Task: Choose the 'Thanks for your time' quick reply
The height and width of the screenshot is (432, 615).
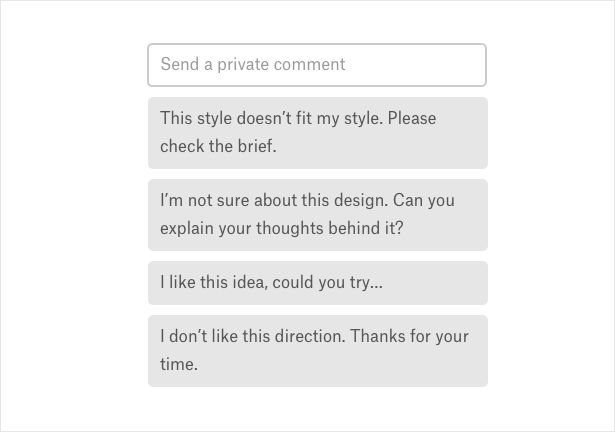Action: [x=317, y=350]
